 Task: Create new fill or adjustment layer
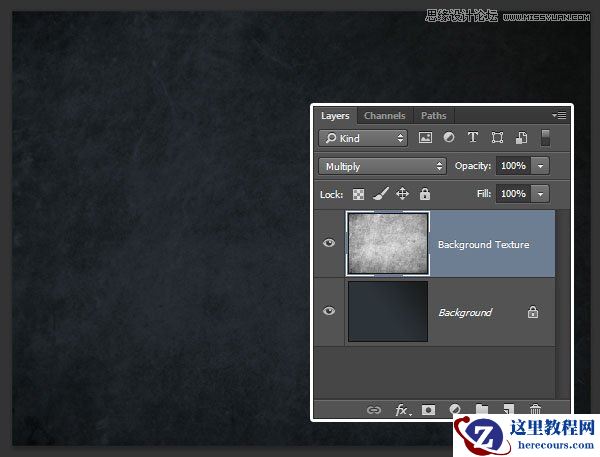(x=455, y=410)
